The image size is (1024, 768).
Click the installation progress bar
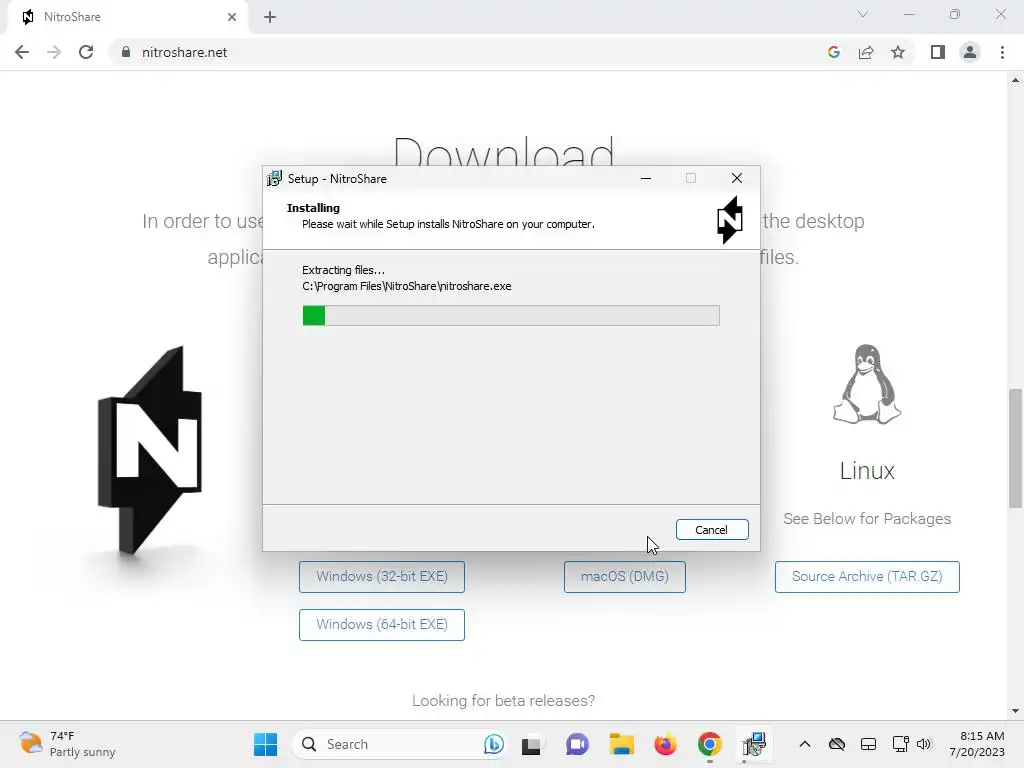click(511, 315)
